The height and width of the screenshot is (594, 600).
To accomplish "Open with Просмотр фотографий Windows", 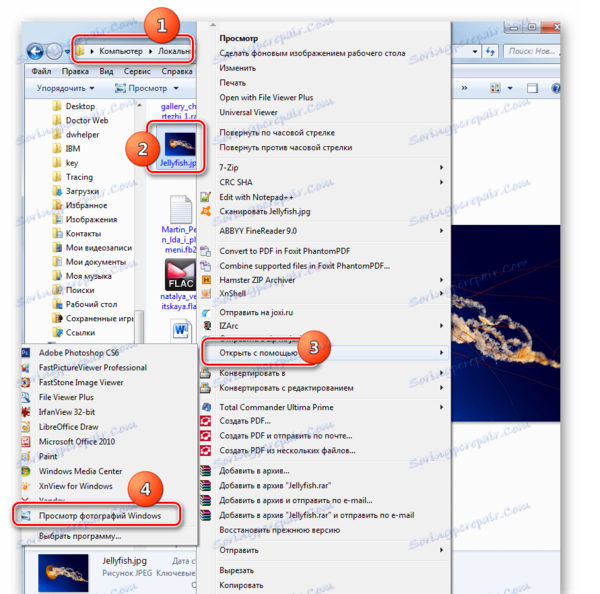I will (x=100, y=516).
